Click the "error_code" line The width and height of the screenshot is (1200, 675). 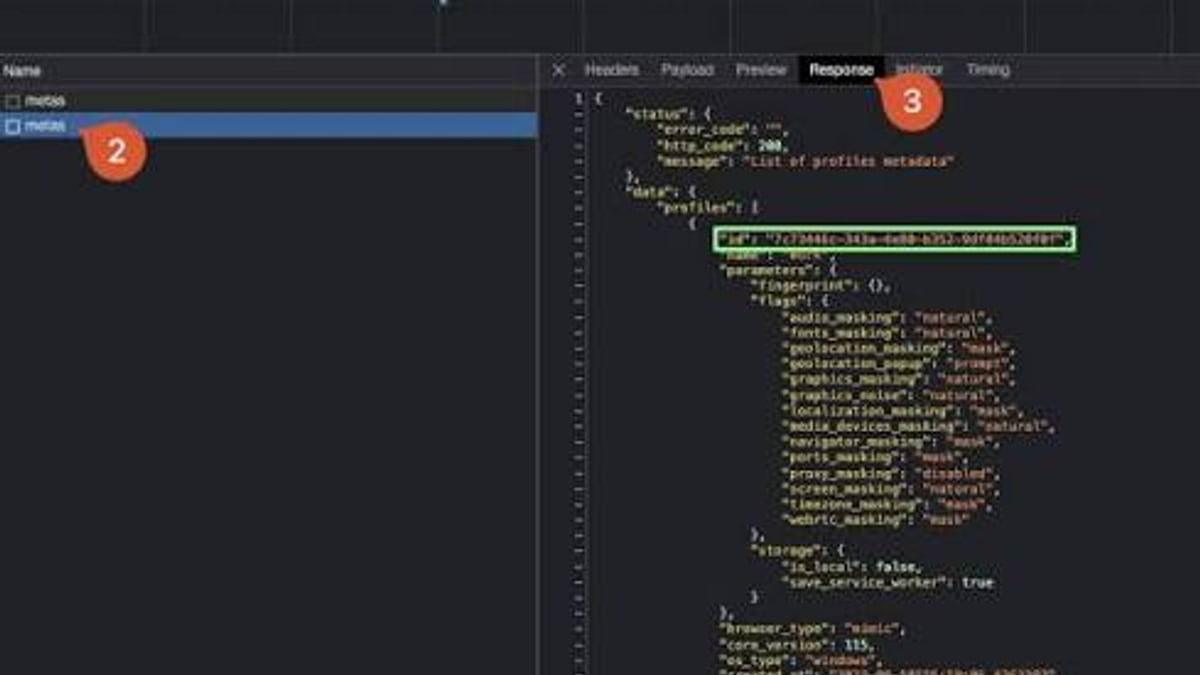click(x=722, y=130)
